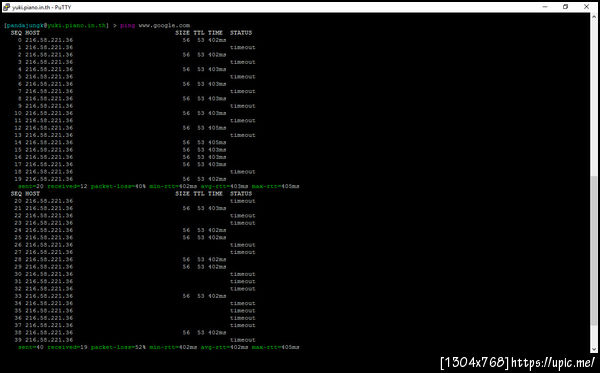The height and width of the screenshot is (373, 600).
Task: Click avg-rtt=402ms in the last summary line
Action: 224,347
